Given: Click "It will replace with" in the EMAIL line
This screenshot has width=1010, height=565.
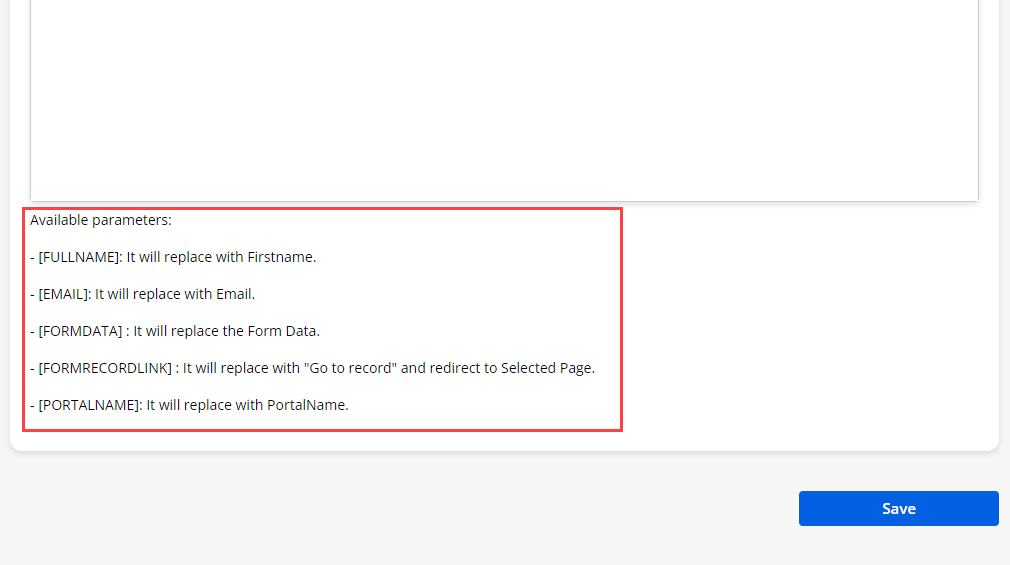Looking at the screenshot, I should click(x=153, y=294).
